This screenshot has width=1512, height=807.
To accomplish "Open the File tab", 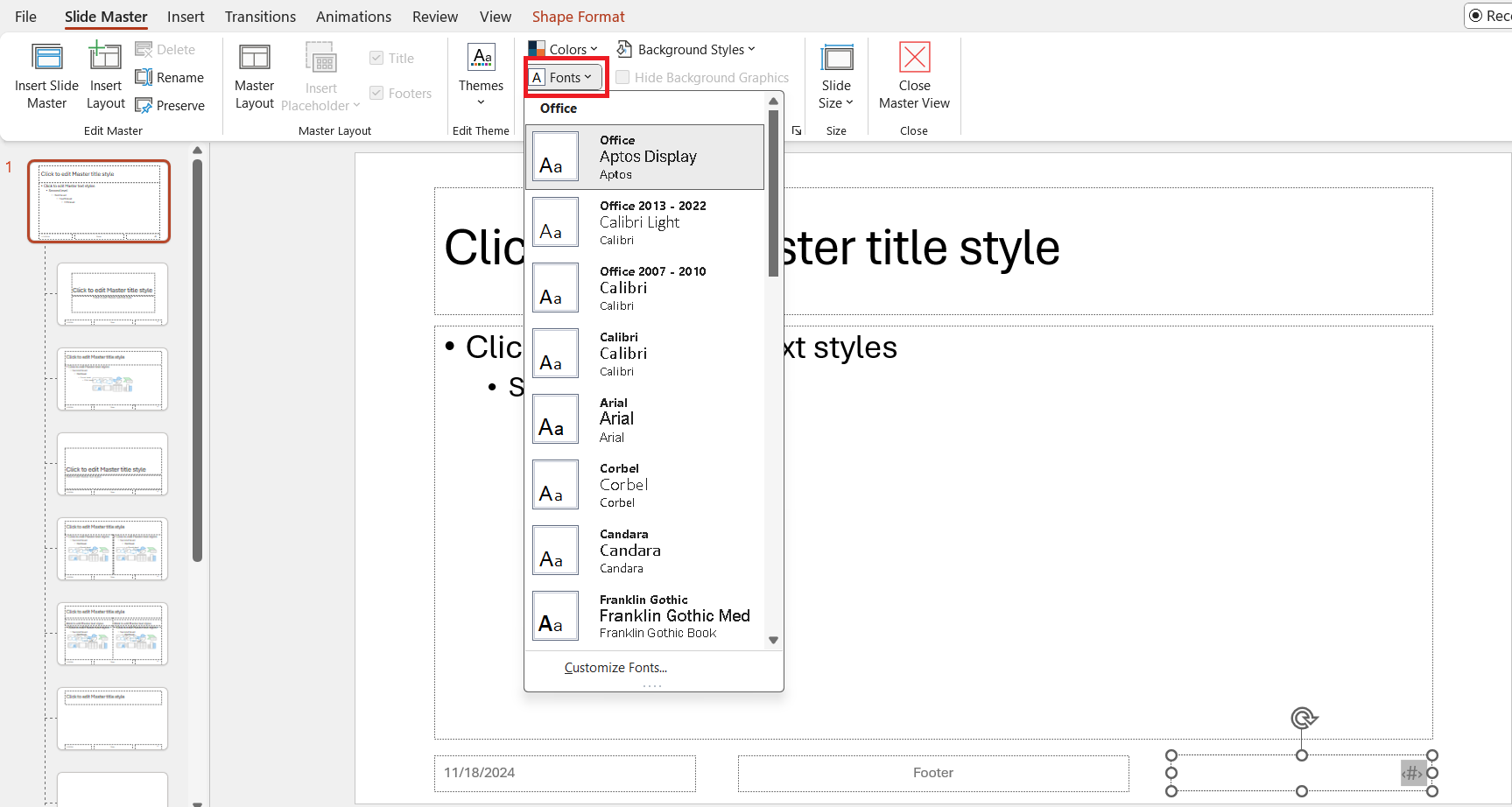I will click(x=26, y=17).
